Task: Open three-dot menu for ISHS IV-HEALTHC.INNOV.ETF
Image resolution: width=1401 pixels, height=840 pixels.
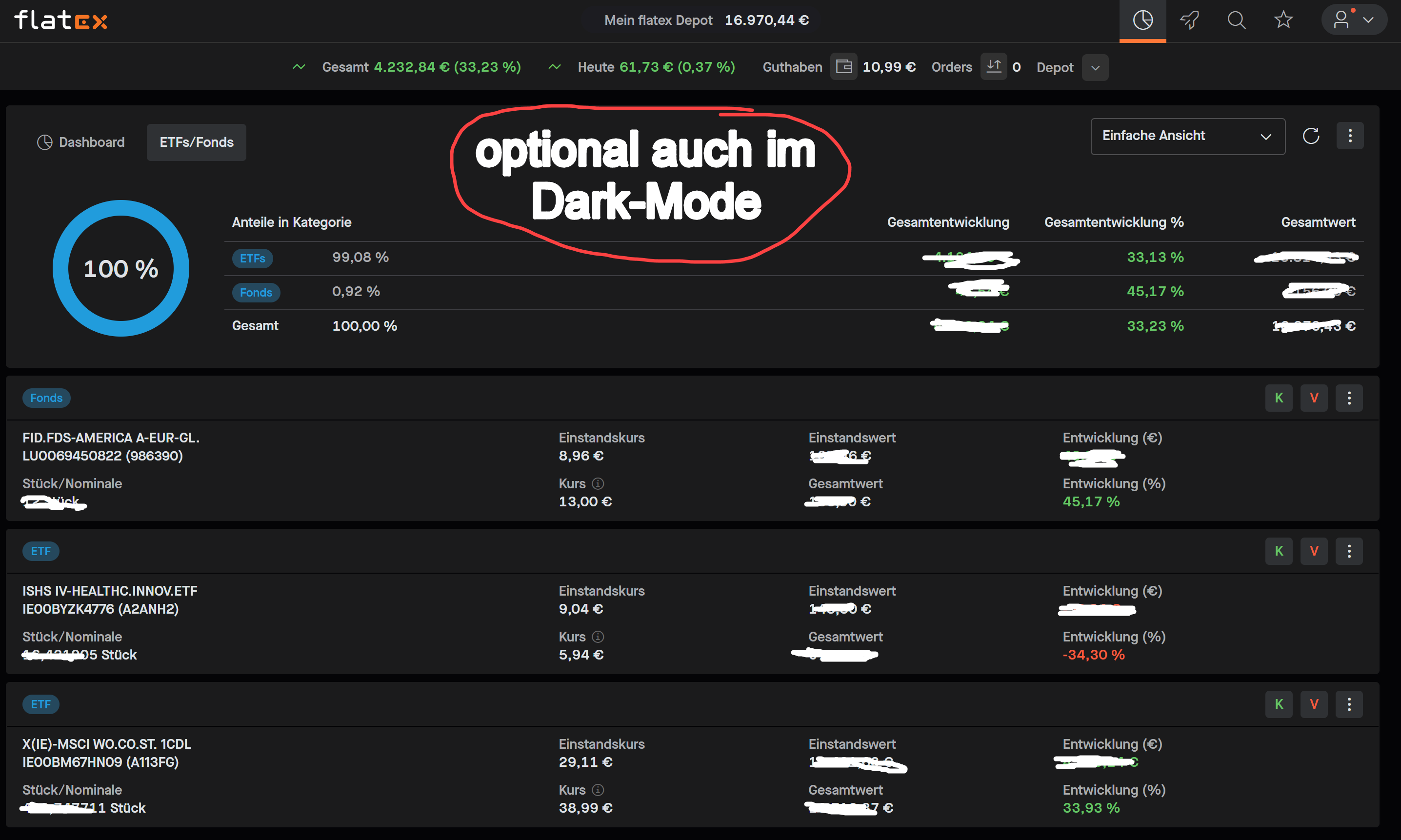Action: [1349, 551]
